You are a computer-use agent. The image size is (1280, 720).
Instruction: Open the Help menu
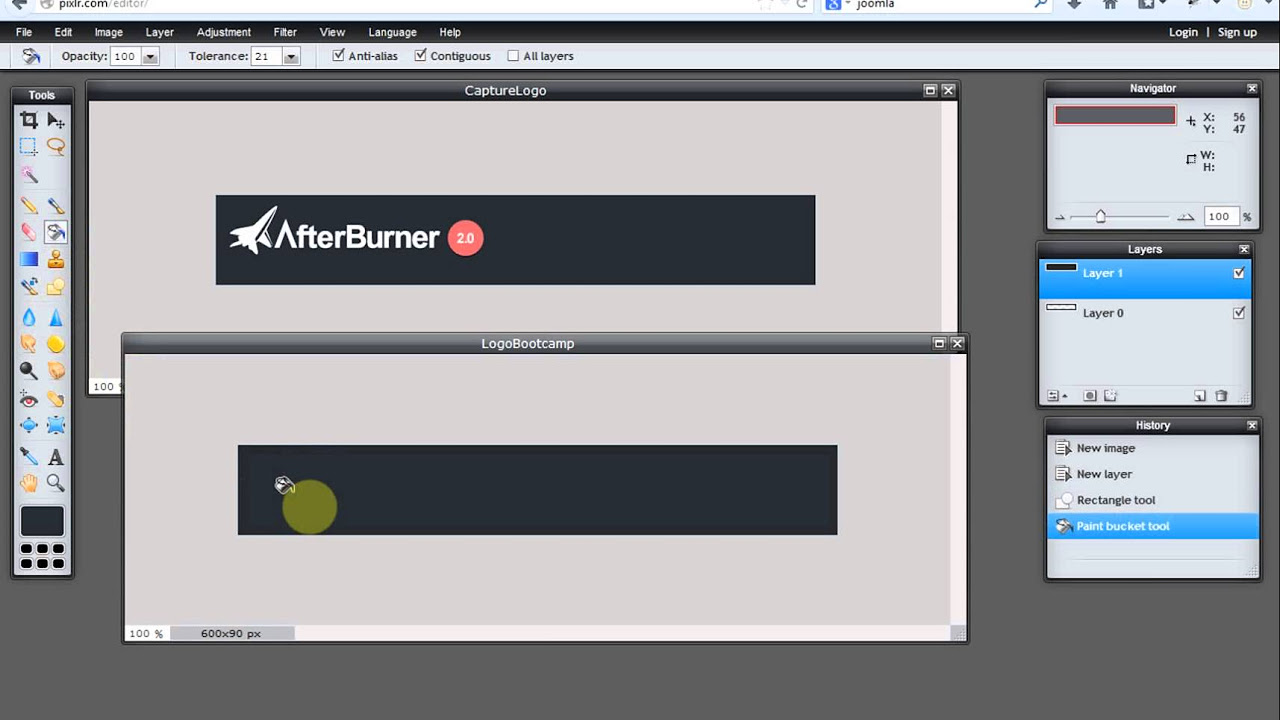pos(450,32)
